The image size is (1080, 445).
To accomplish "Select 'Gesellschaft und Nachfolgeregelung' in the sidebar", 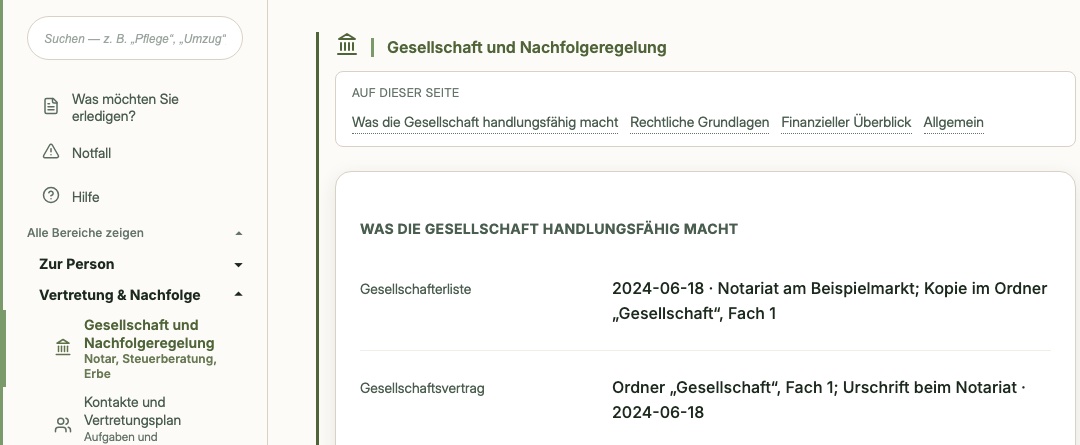I will (x=149, y=334).
